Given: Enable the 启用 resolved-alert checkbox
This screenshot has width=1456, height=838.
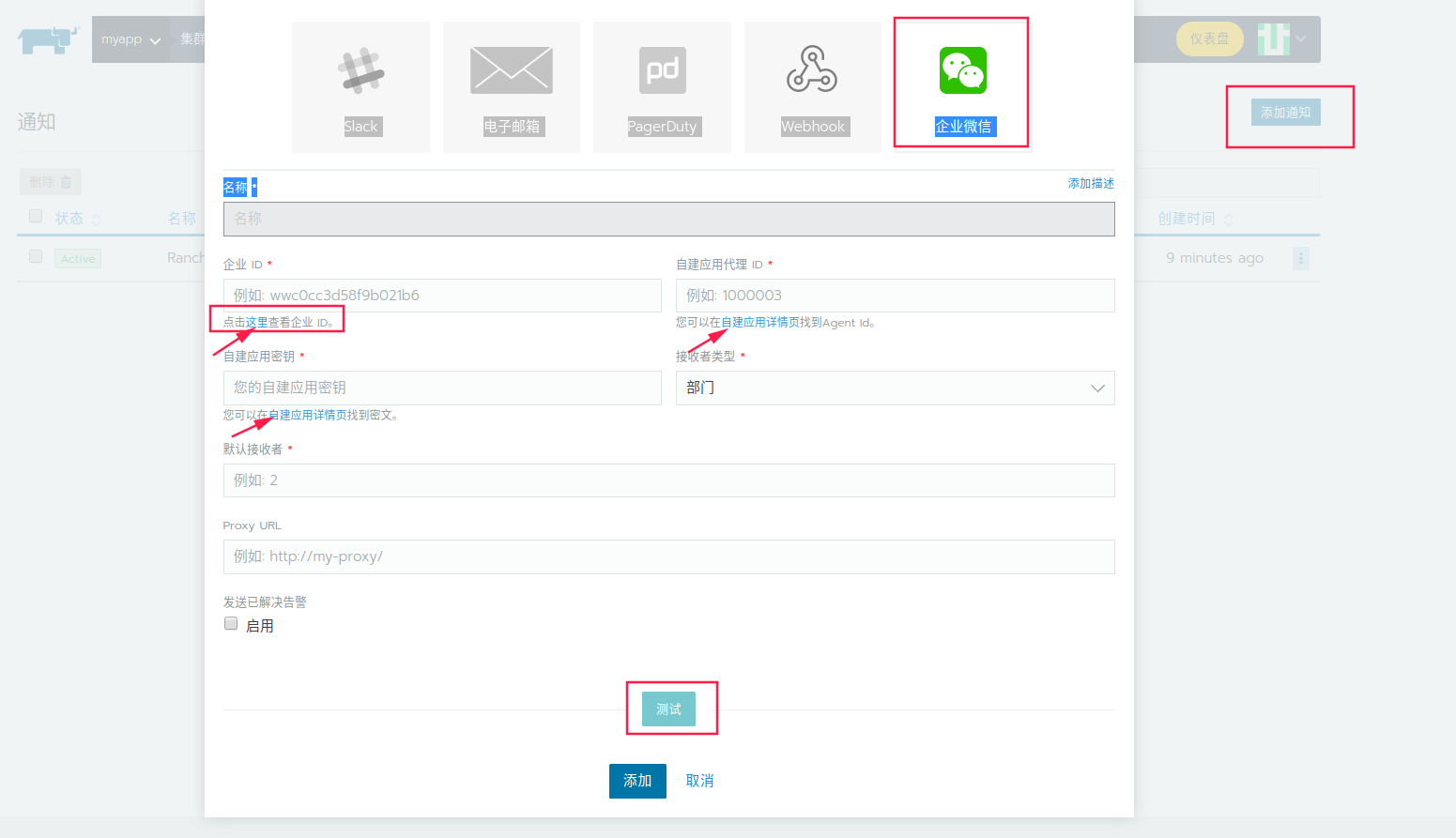Looking at the screenshot, I should [231, 624].
